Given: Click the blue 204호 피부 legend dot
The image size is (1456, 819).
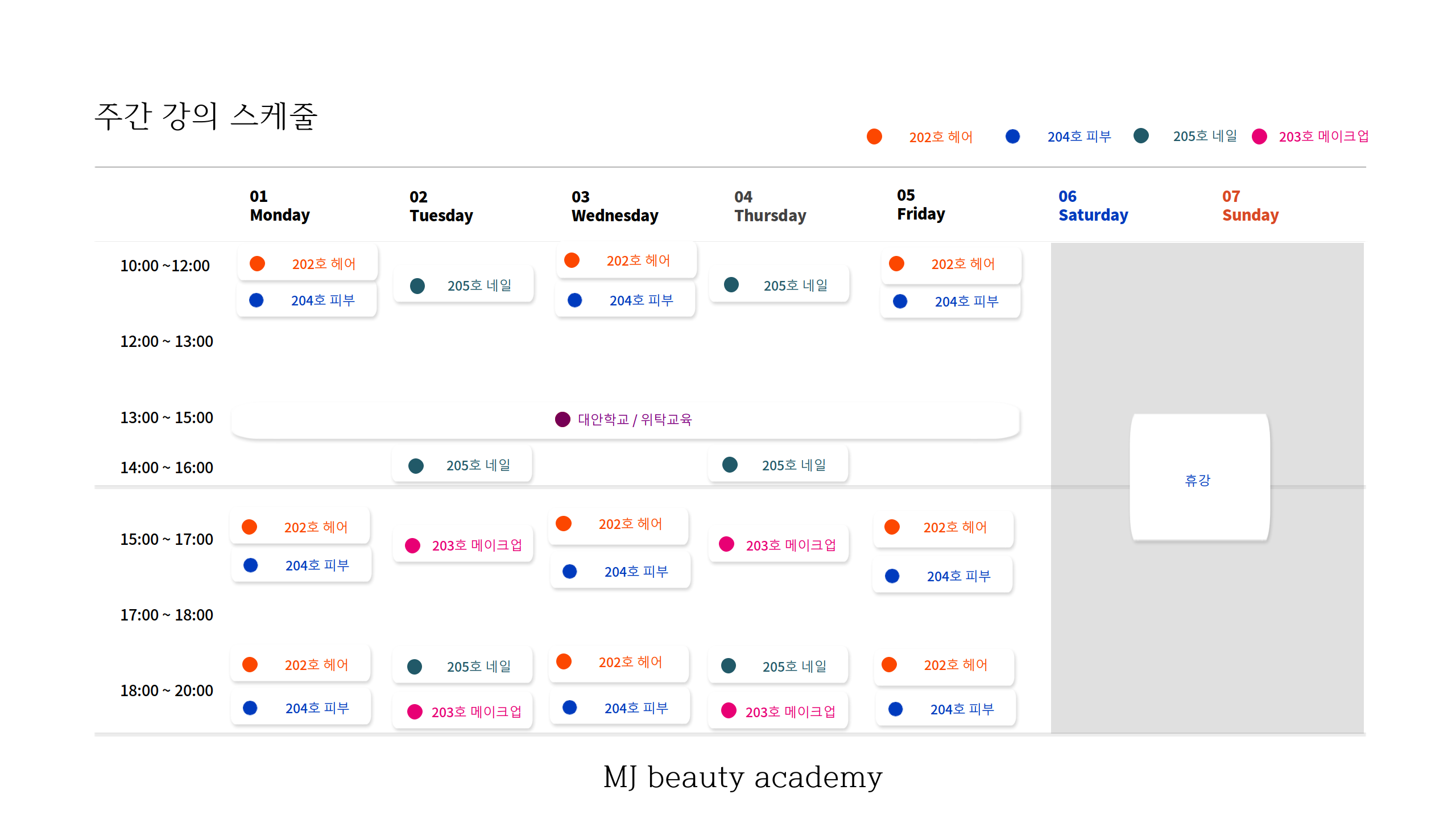Looking at the screenshot, I should point(1012,136).
